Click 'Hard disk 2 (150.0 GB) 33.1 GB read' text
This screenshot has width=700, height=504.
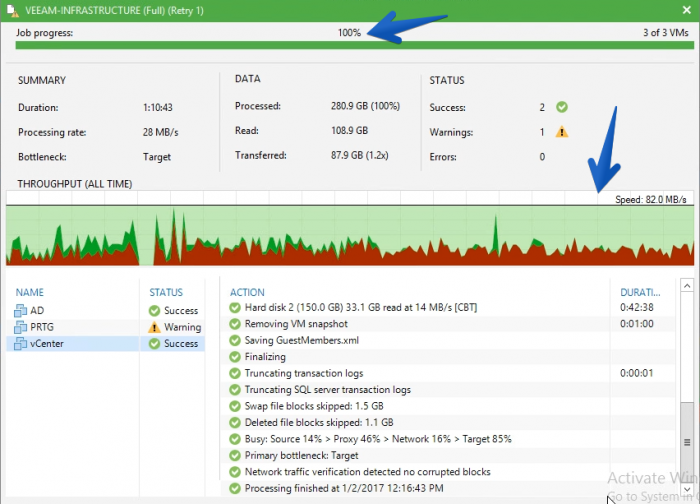click(361, 308)
